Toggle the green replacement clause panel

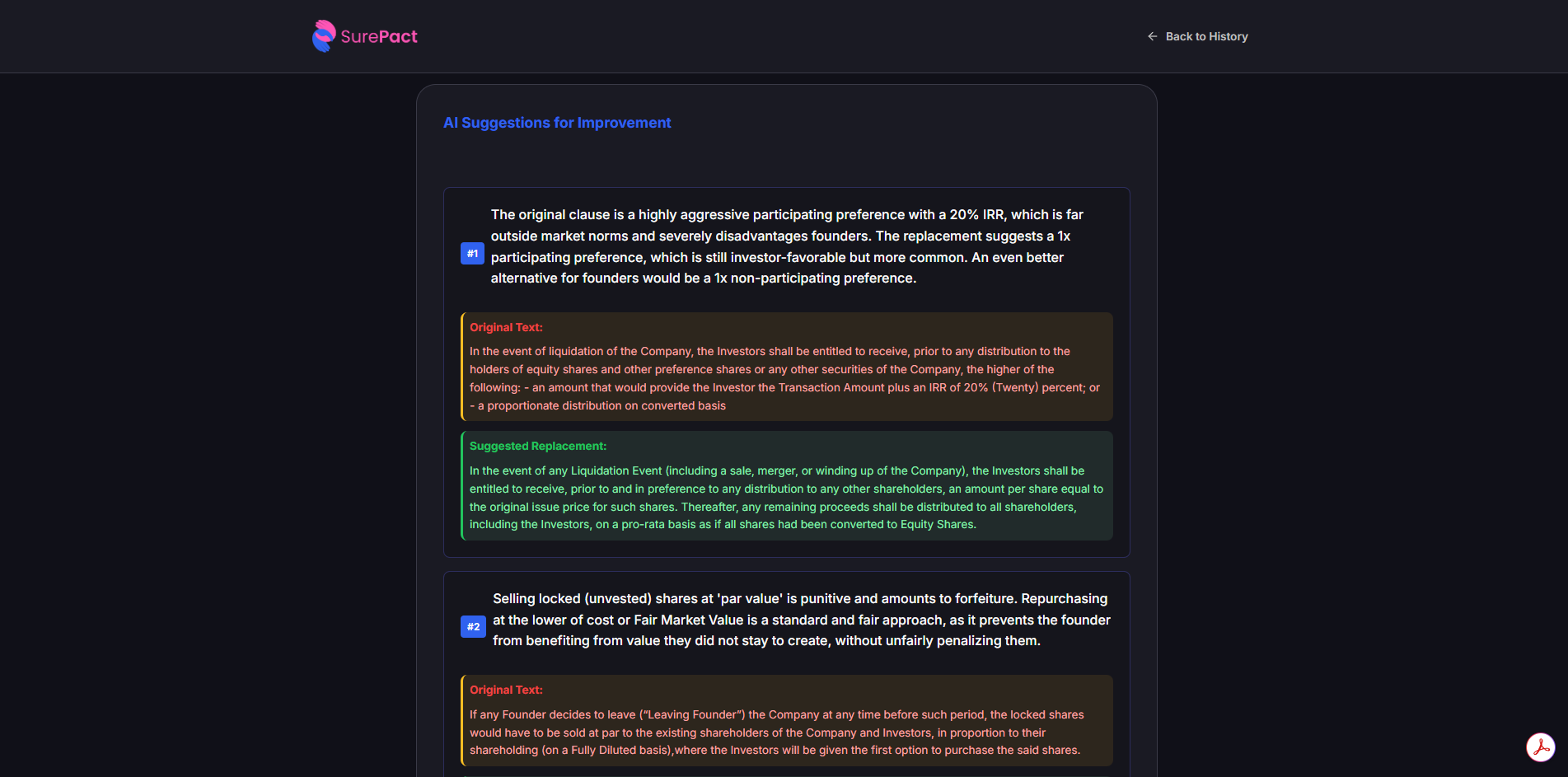[786, 486]
